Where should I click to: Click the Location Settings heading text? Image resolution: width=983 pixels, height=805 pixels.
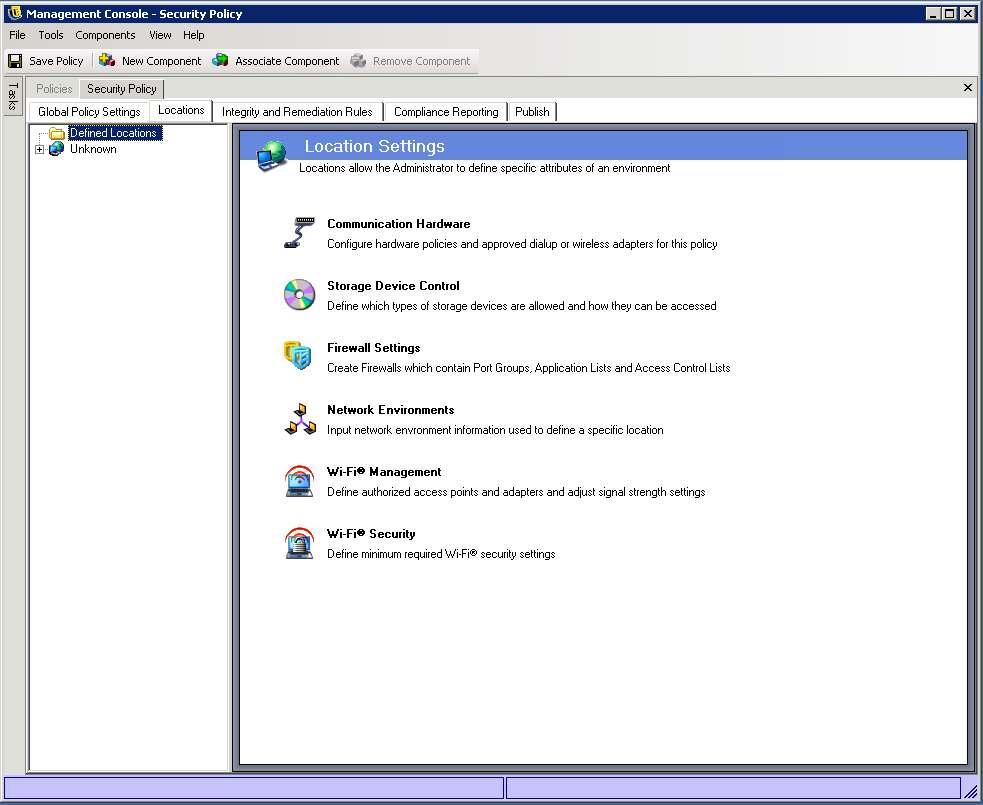pos(374,146)
